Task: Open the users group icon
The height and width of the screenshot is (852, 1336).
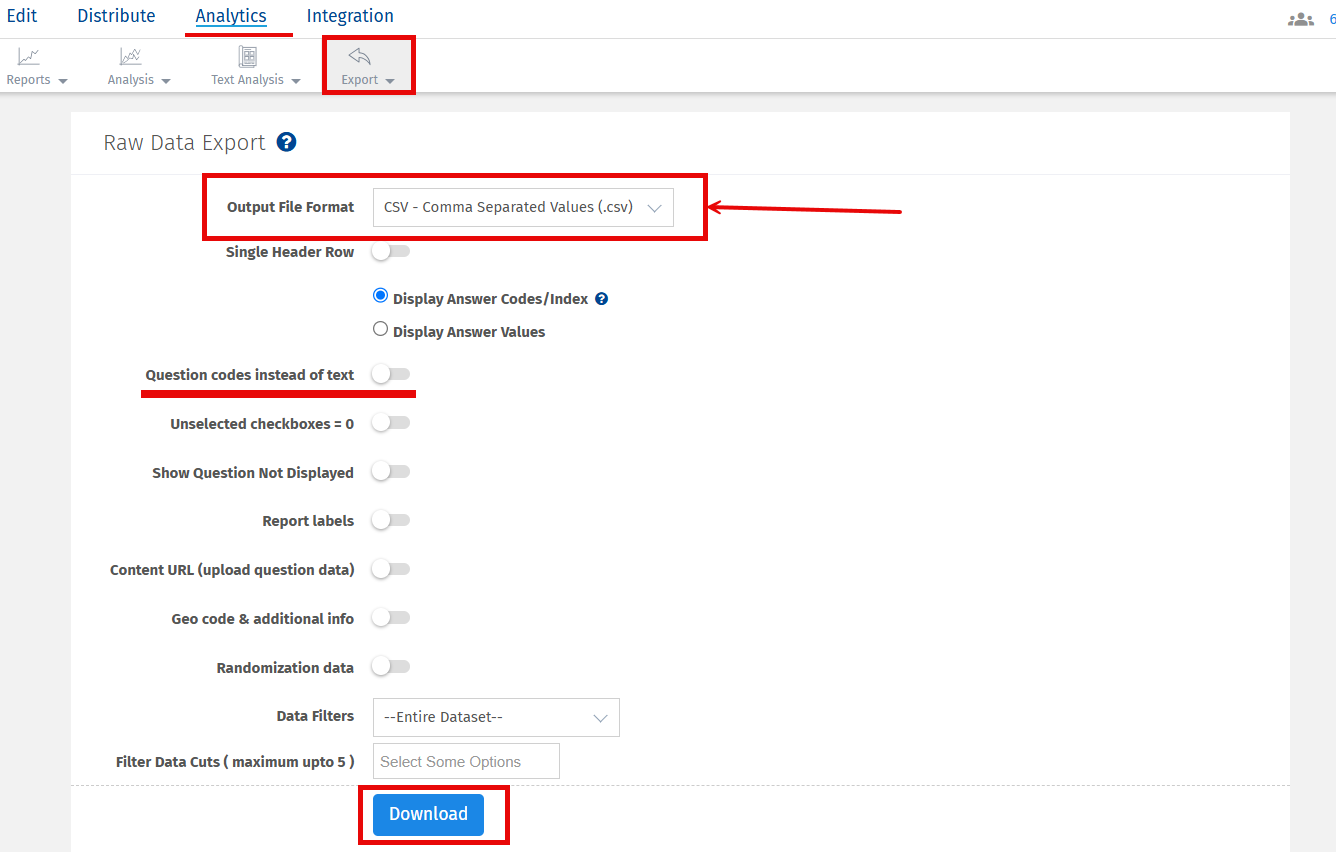Action: point(1301,18)
